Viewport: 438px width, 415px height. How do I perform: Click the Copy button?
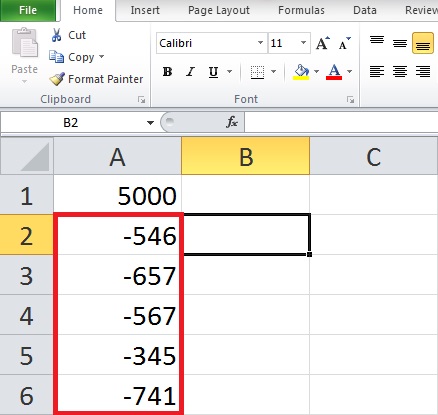click(x=76, y=57)
